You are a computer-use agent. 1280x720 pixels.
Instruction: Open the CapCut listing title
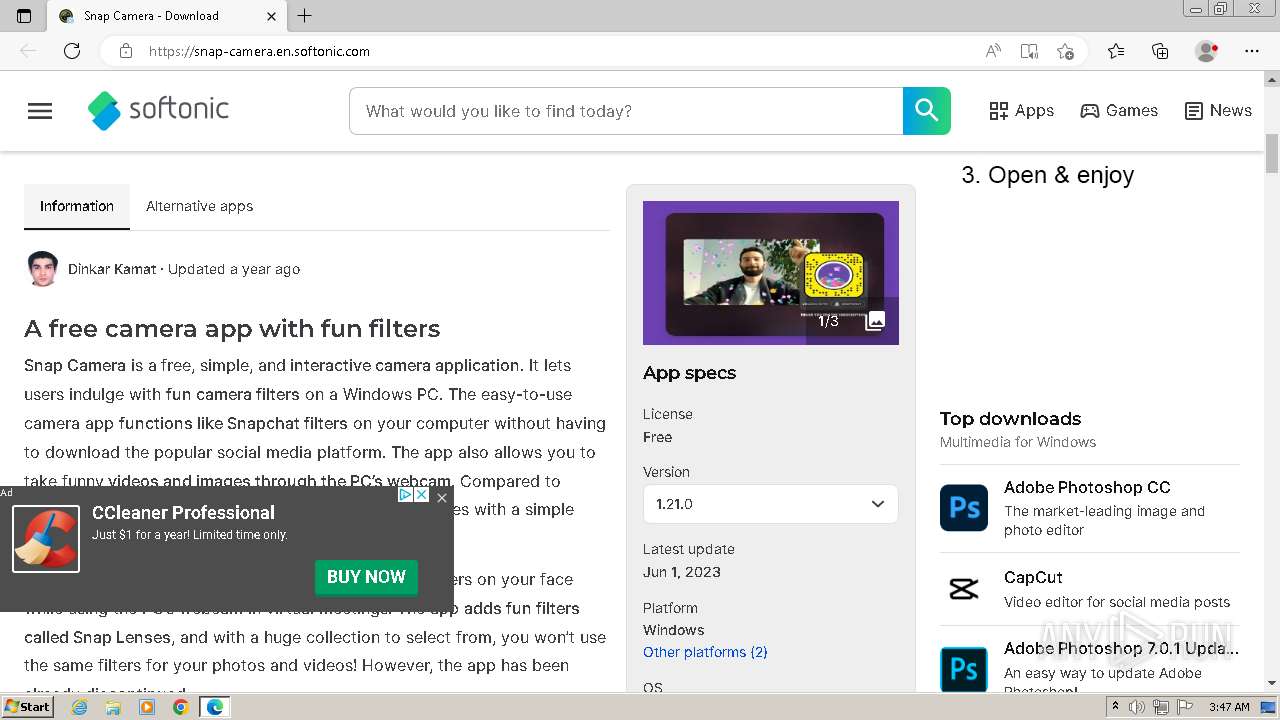point(1033,577)
